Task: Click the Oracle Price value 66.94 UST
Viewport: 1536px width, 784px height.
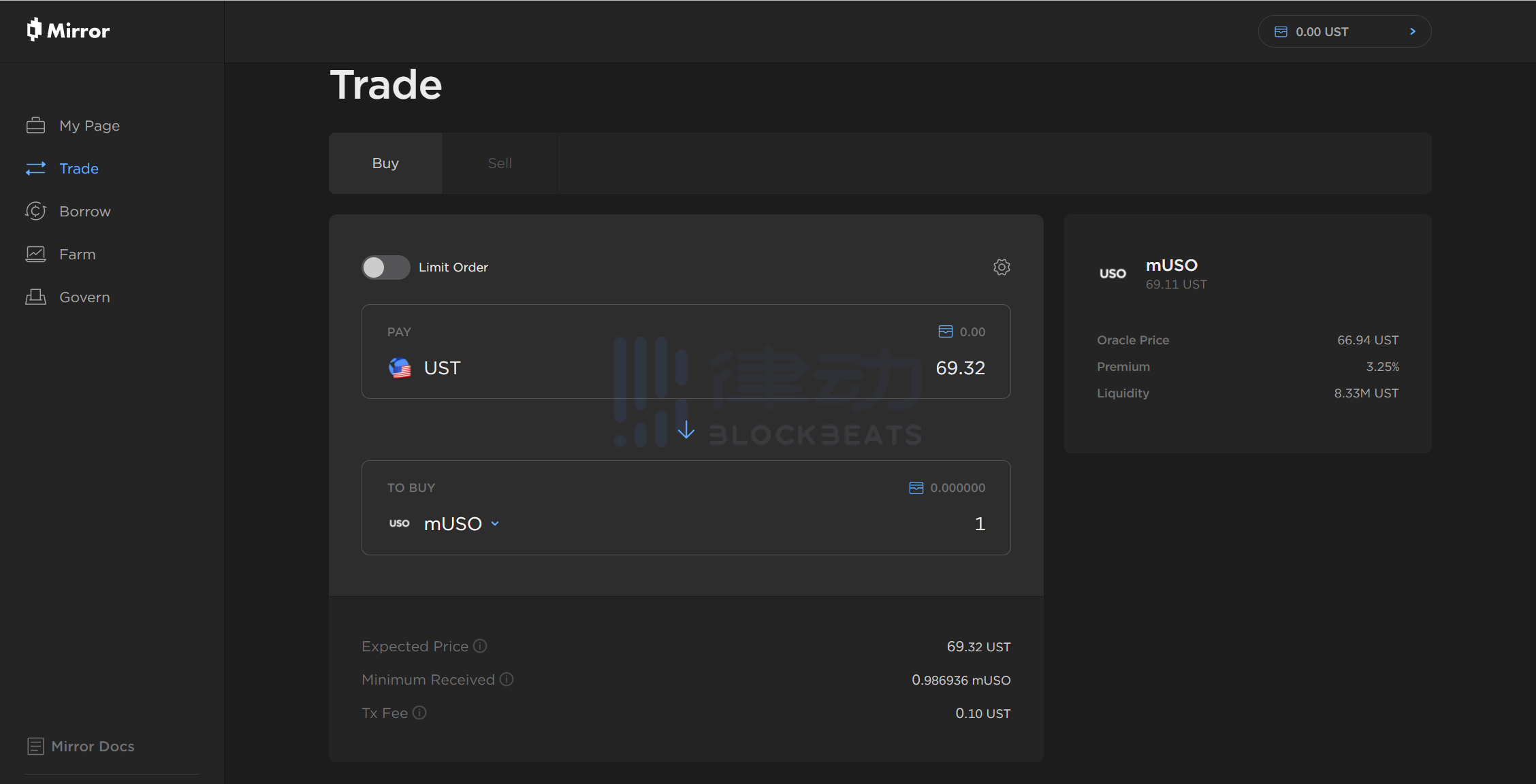Action: pos(1368,340)
